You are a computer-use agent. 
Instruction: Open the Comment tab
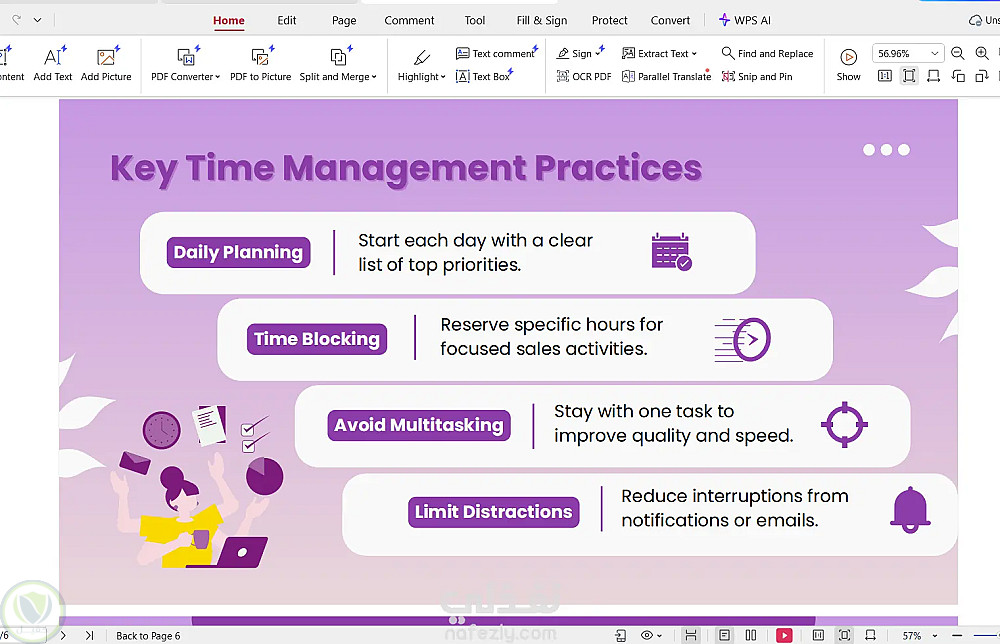(409, 20)
